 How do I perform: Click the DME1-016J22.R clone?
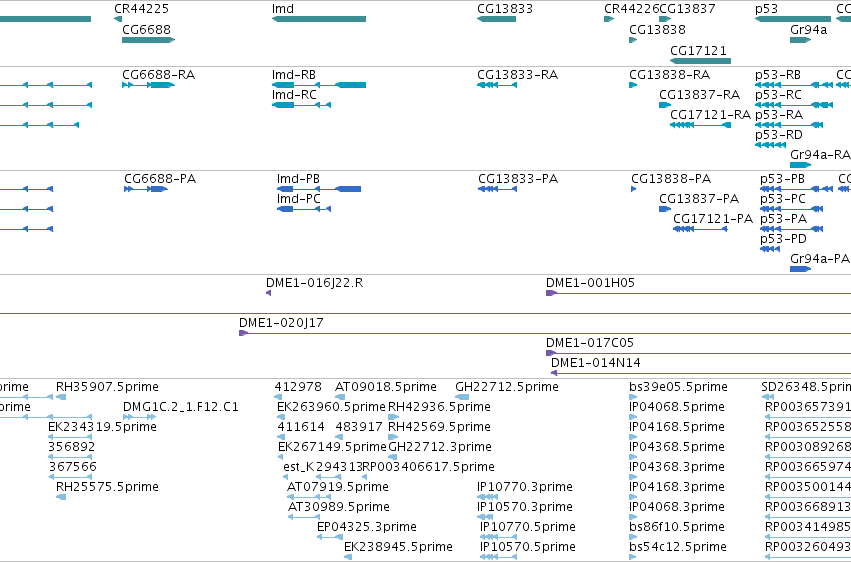point(268,293)
